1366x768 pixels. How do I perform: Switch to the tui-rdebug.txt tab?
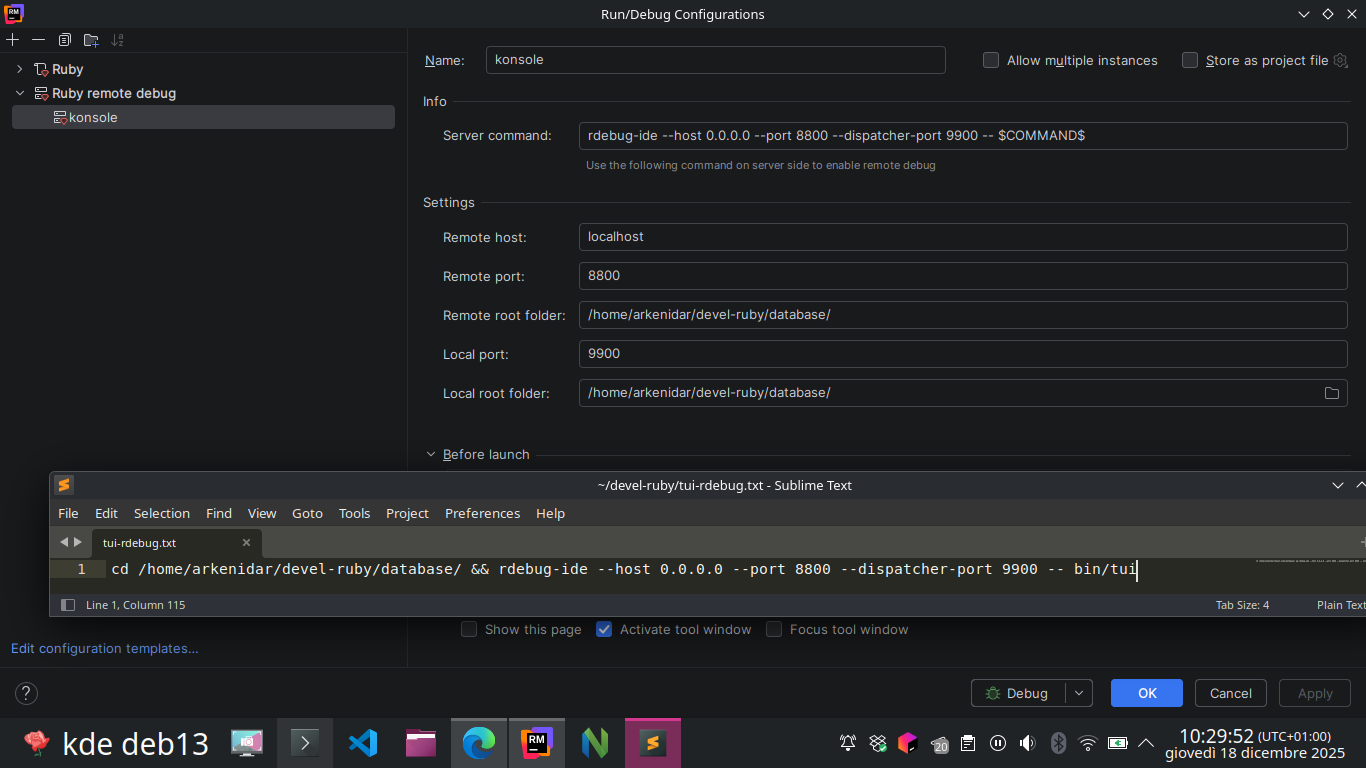(140, 543)
